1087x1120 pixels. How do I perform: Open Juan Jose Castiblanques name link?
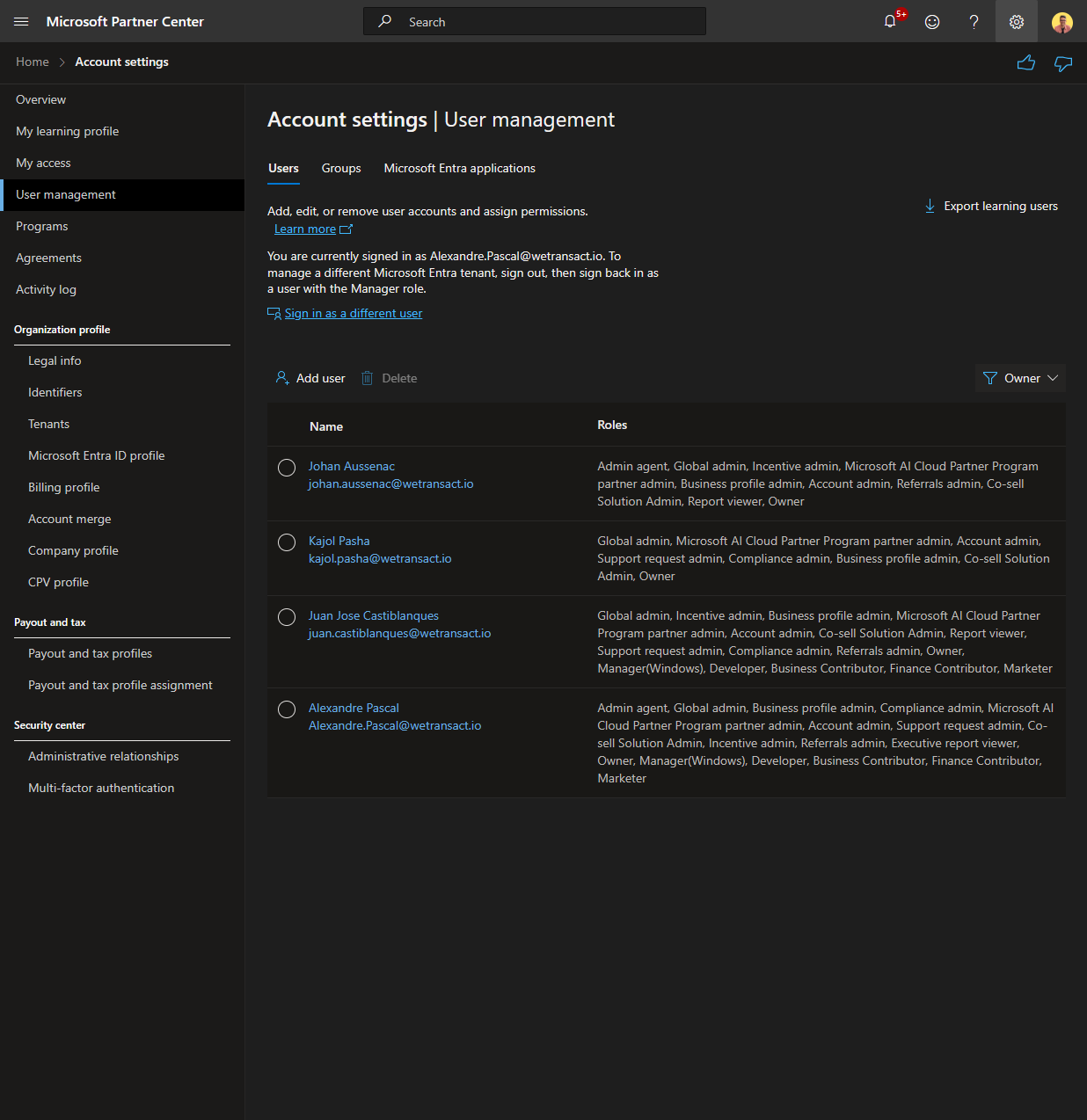374,615
